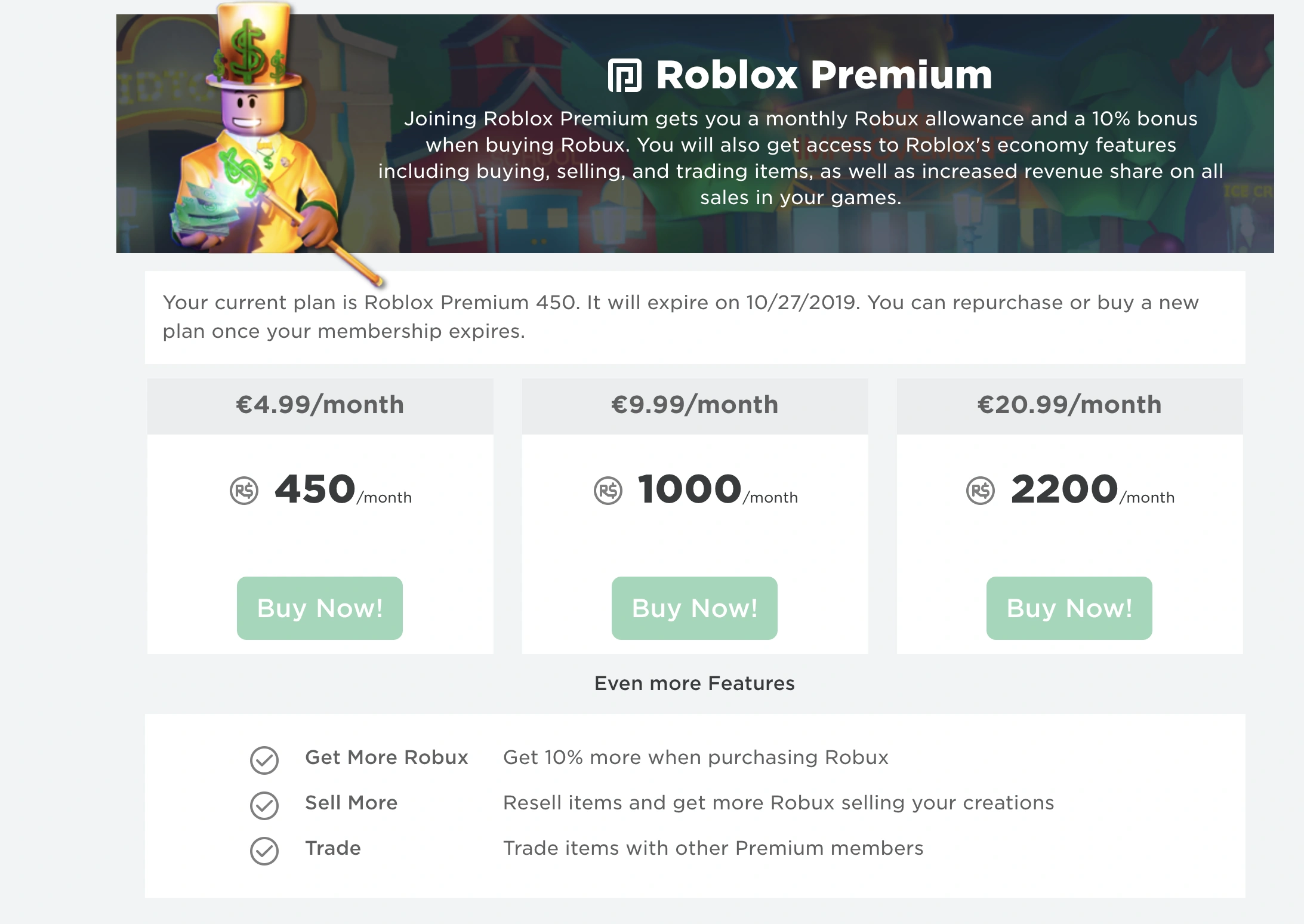Click the Robux icon beside 2200
The image size is (1304, 924).
[981, 491]
